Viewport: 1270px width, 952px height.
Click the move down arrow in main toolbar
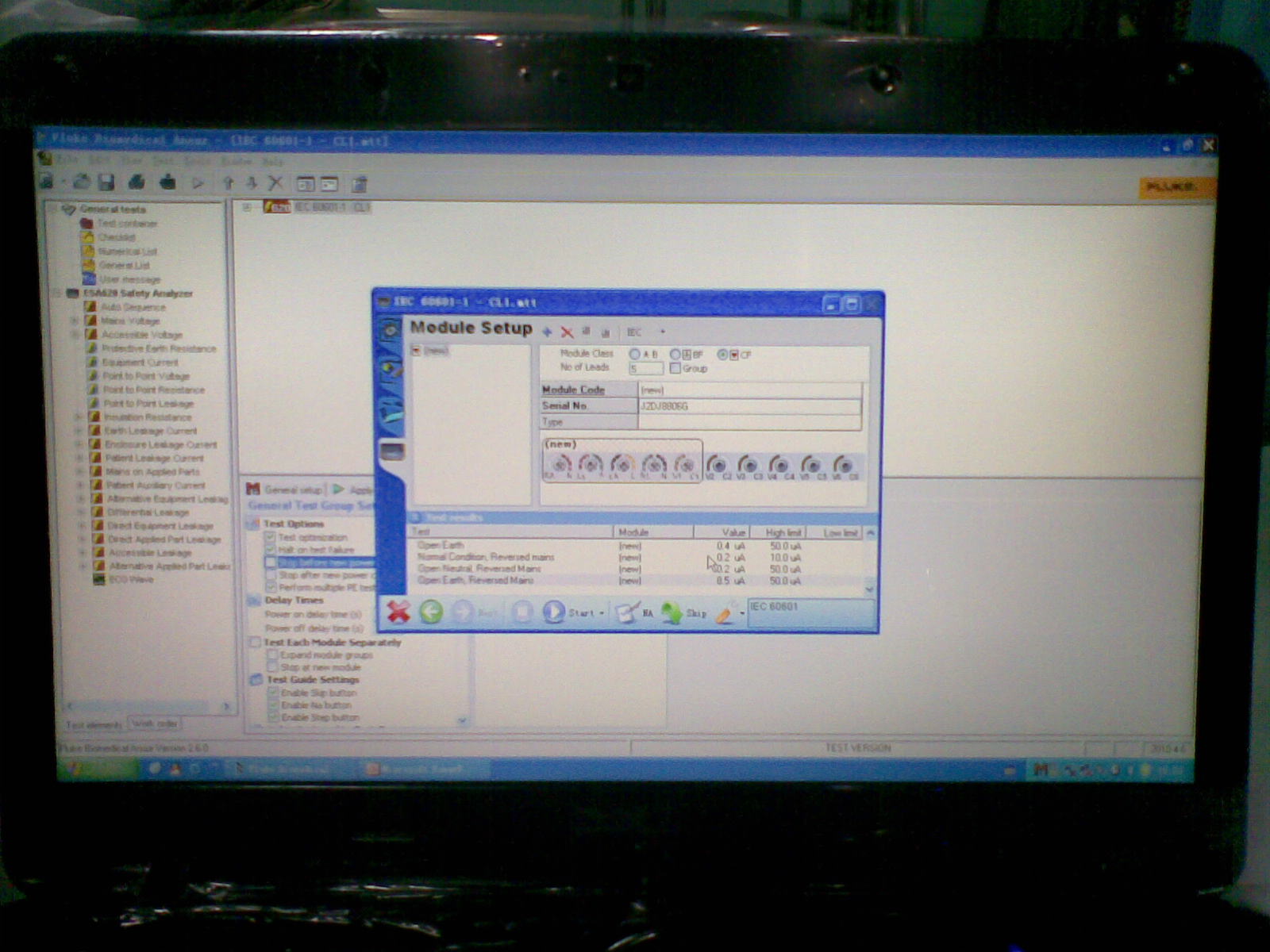(x=252, y=183)
